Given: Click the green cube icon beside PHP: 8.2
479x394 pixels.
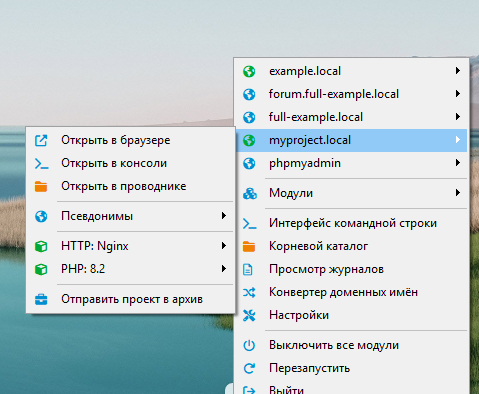Looking at the screenshot, I should [x=41, y=269].
